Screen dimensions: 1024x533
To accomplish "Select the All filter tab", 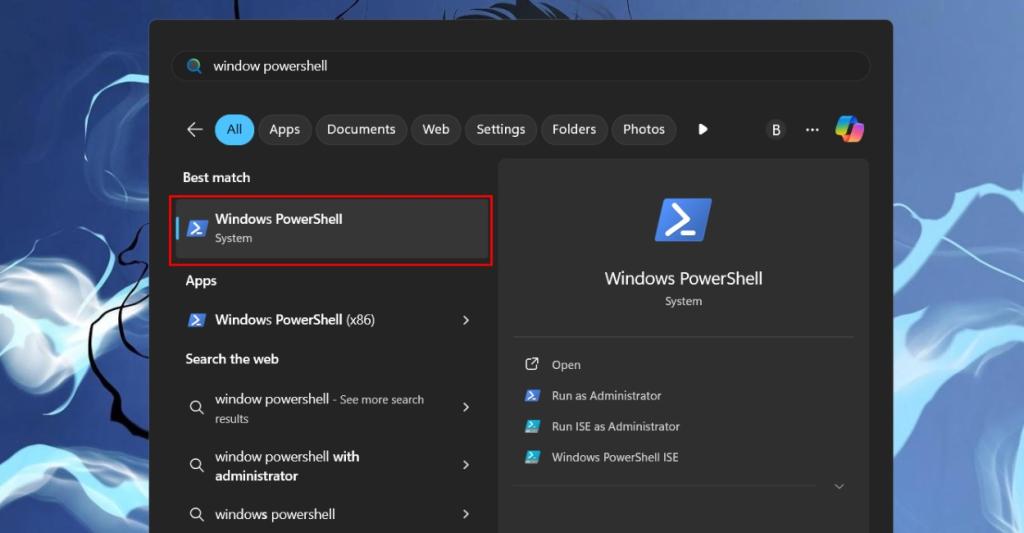I will point(234,129).
